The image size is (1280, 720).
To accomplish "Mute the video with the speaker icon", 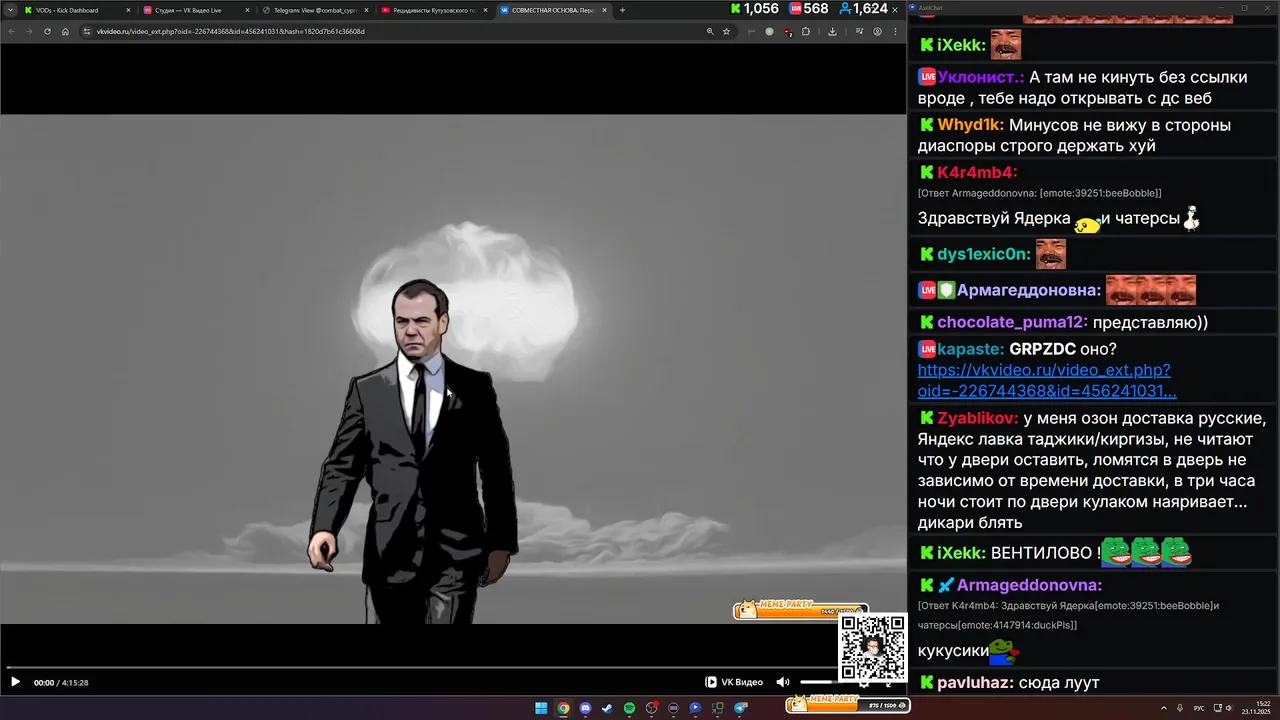I will 783,682.
